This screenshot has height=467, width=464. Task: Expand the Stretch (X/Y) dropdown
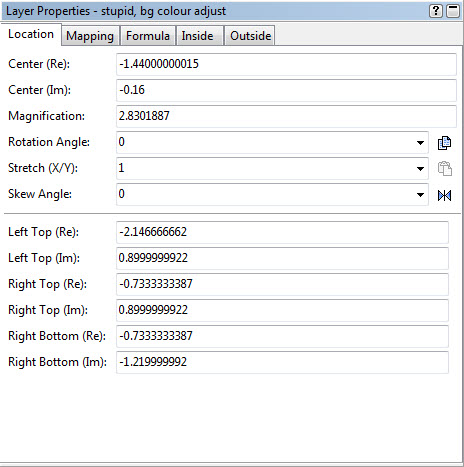pos(420,169)
